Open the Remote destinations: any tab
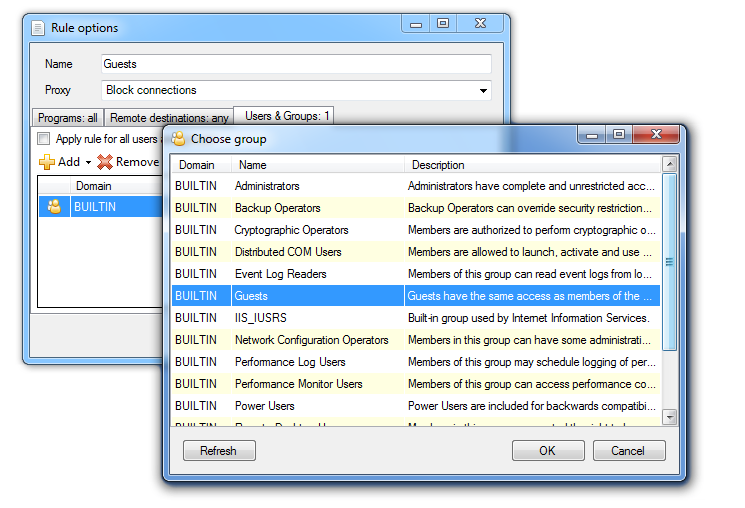This screenshot has width=745, height=508. click(168, 118)
